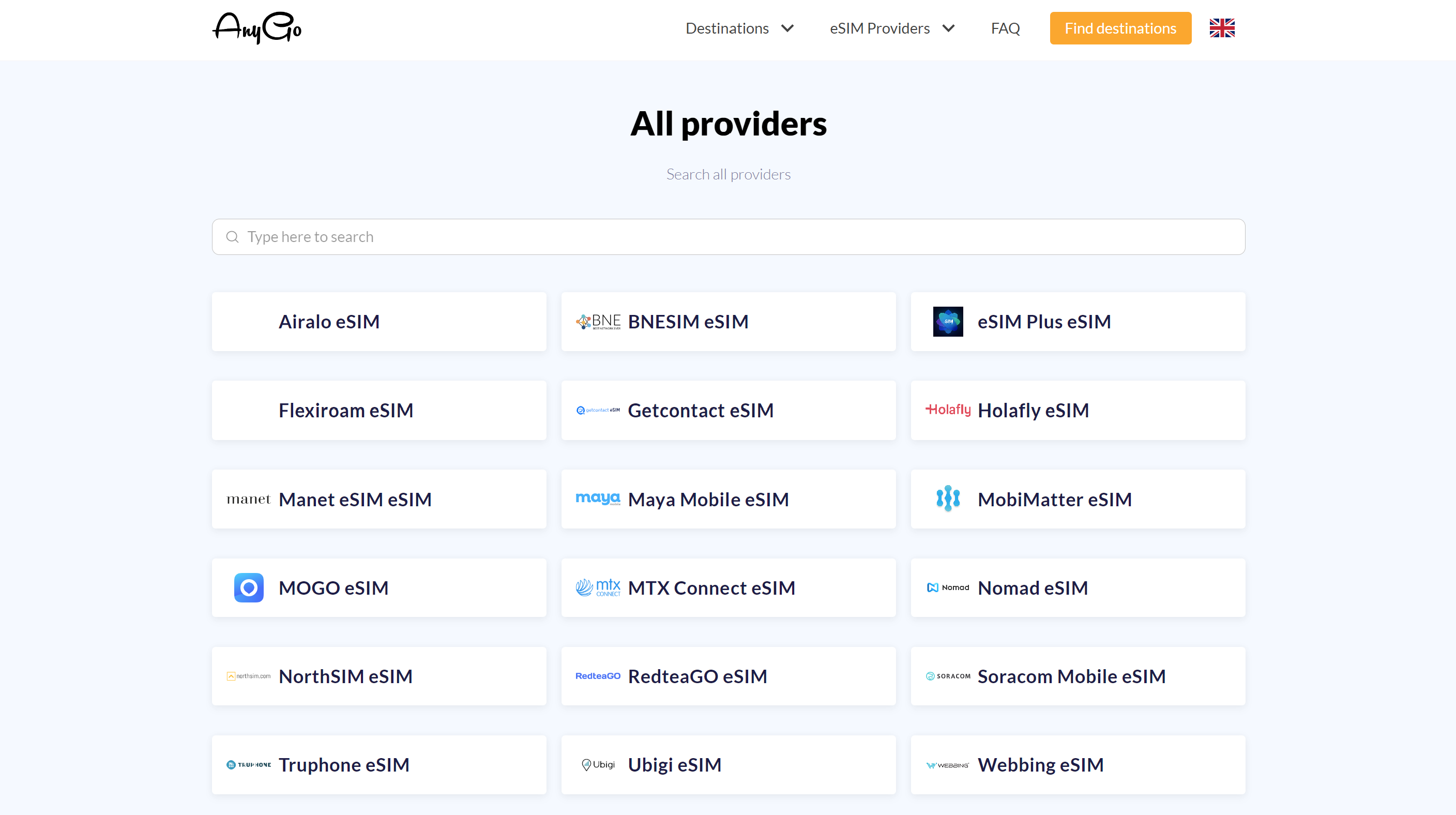Click the AnyGo logo

tap(256, 28)
